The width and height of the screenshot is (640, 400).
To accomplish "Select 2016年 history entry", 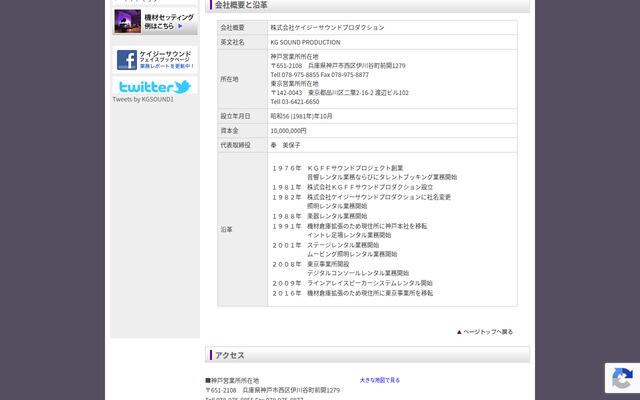I will coord(353,293).
